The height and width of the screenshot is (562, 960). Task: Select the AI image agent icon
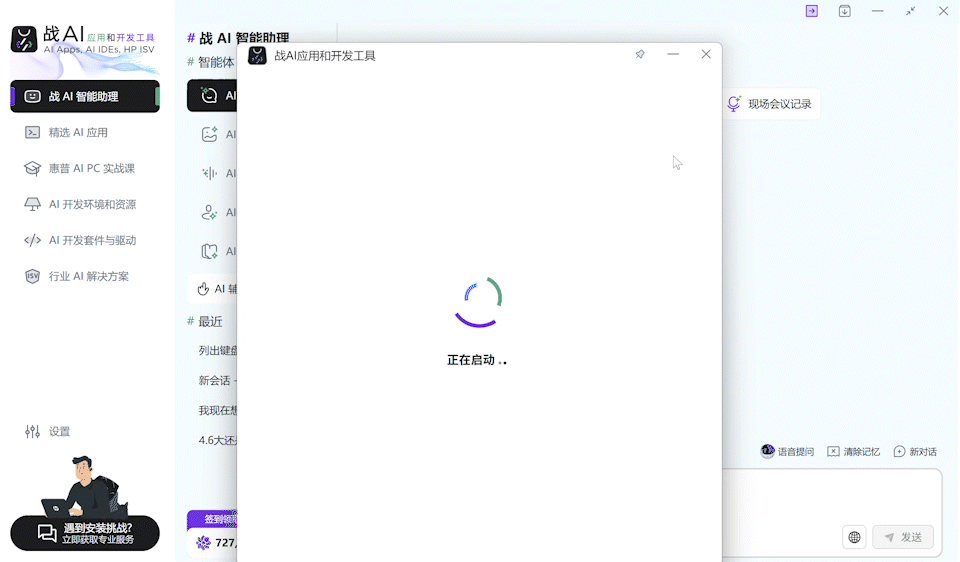pyautogui.click(x=209, y=134)
